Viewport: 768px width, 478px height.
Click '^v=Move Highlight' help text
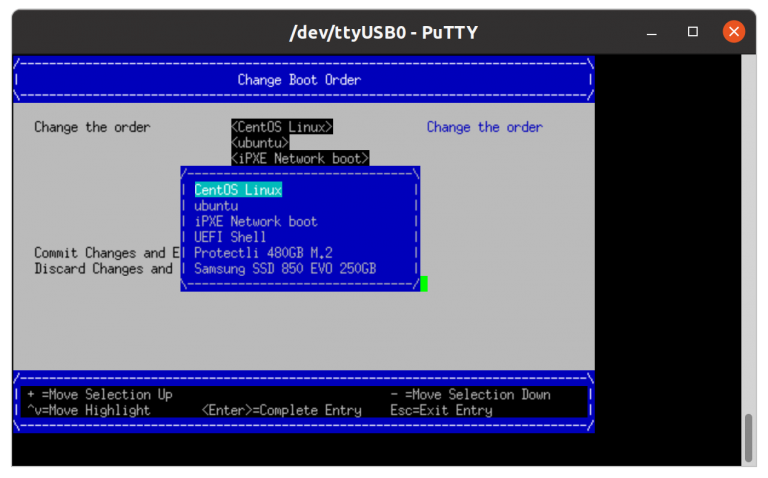tap(89, 410)
